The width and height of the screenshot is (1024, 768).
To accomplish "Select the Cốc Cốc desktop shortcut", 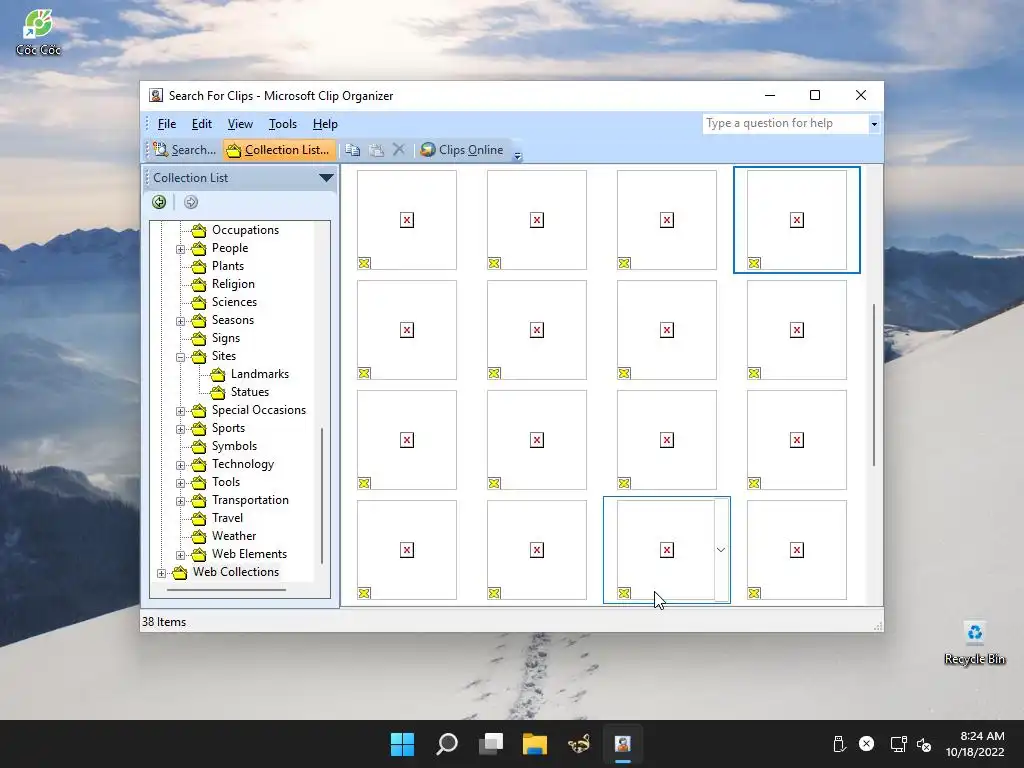I will [x=38, y=33].
